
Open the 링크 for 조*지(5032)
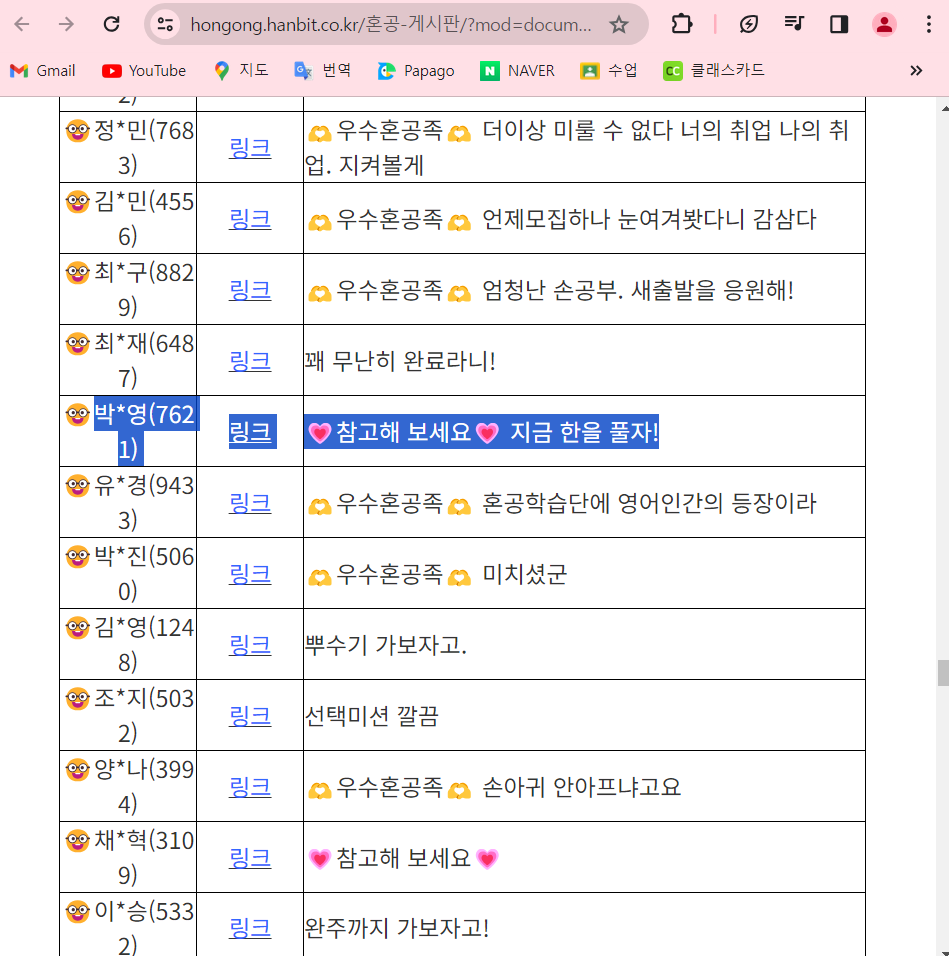(x=250, y=716)
